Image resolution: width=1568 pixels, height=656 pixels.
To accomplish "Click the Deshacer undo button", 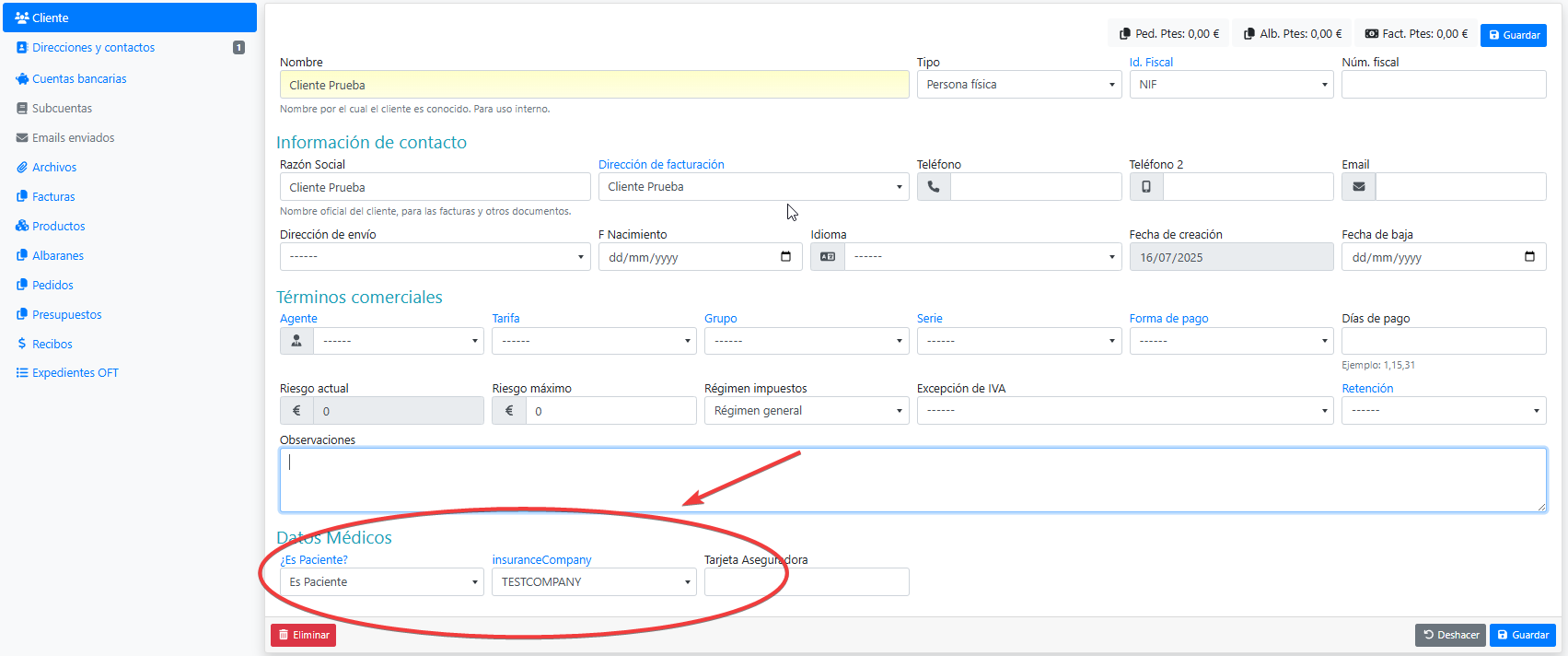I will 1450,635.
